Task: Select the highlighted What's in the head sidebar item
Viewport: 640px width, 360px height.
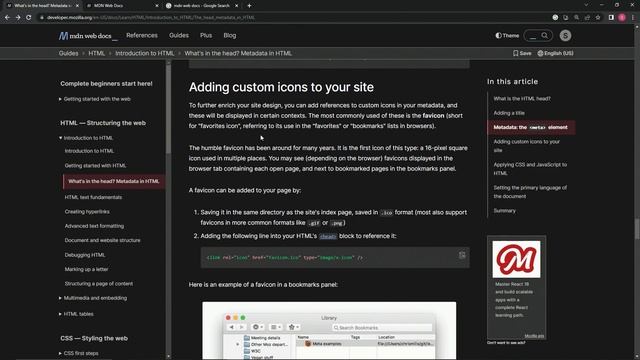Action: point(114,181)
